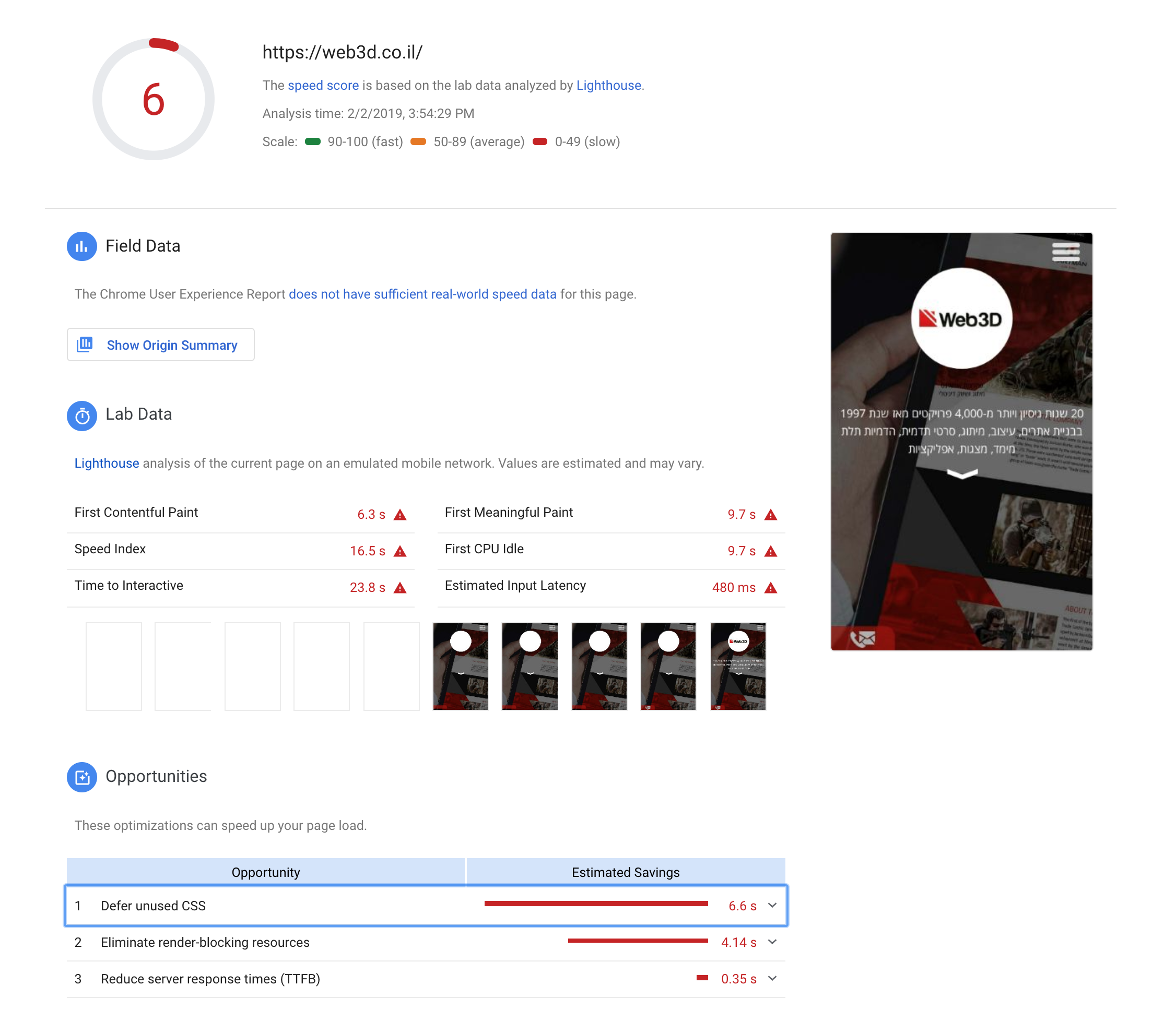Viewport: 1176px width, 1021px height.
Task: Click the Opportunities section icon
Action: tap(81, 778)
